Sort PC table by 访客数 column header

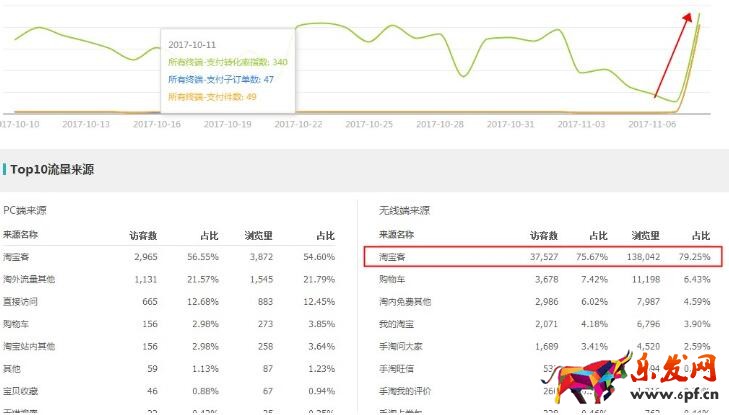point(143,235)
